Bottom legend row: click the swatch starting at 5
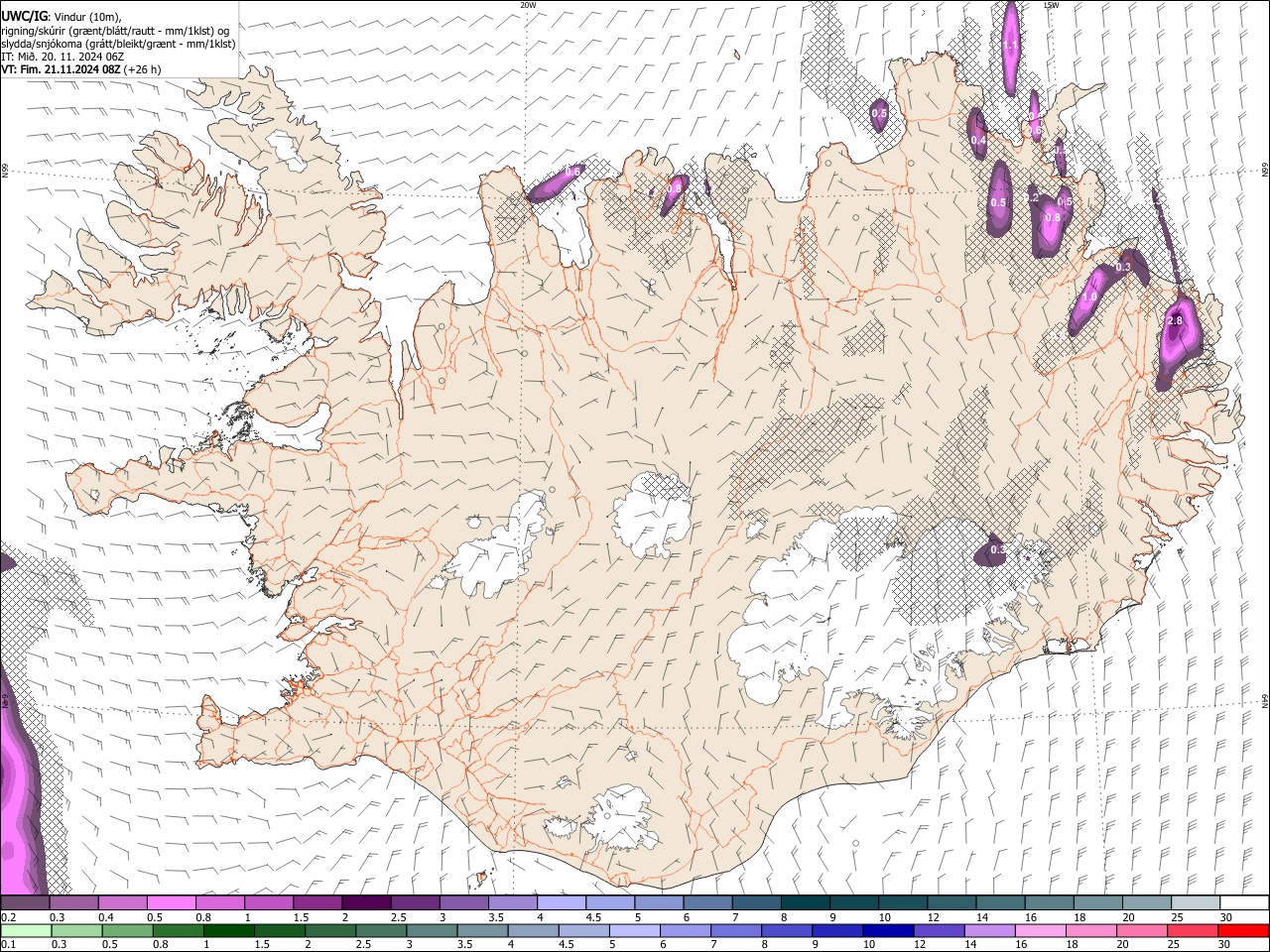Viewport: 1270px width, 952px height. tap(634, 930)
